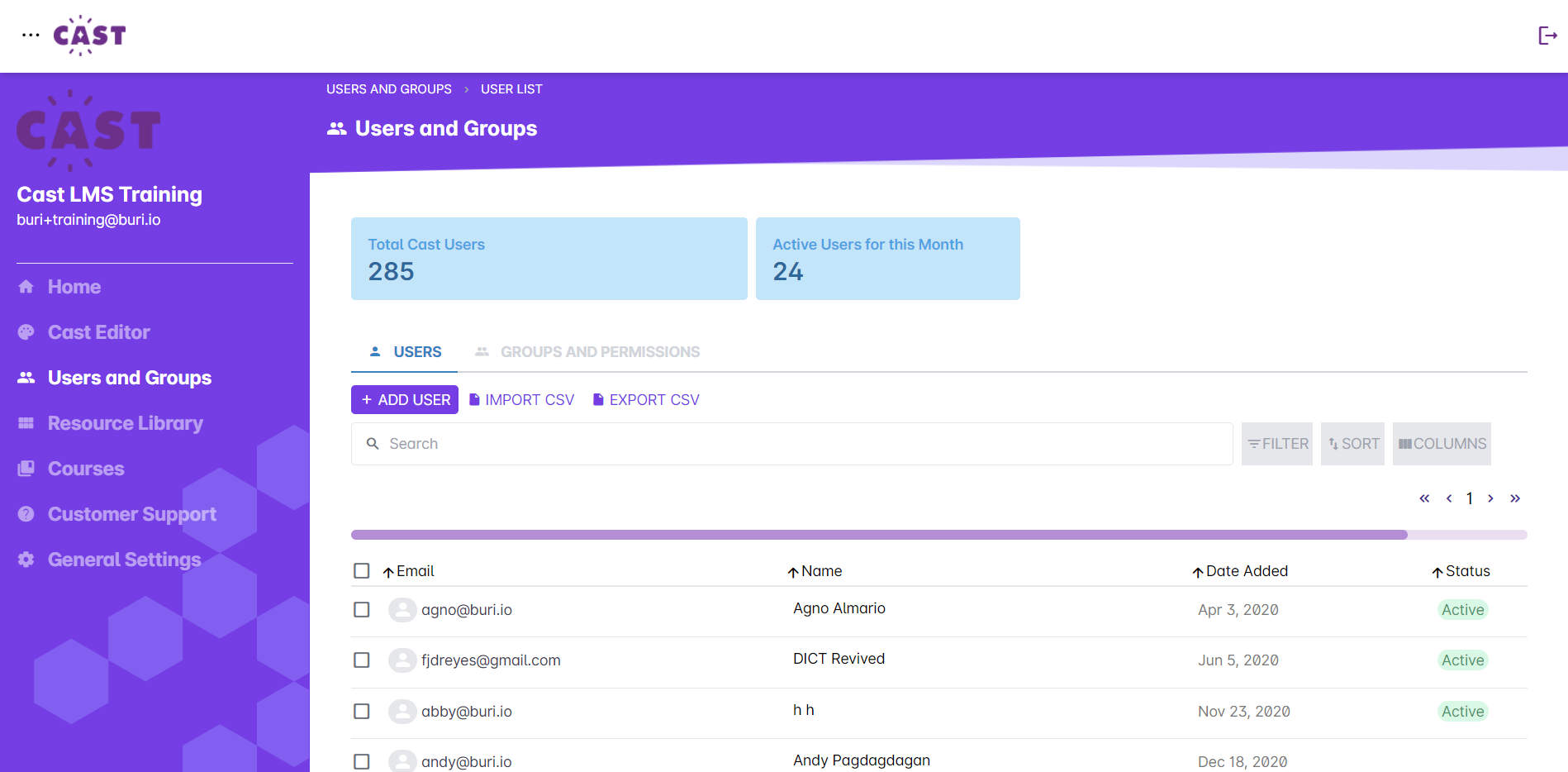The height and width of the screenshot is (772, 1568).
Task: Click the Users and Groups breadcrumb link
Action: pos(389,89)
